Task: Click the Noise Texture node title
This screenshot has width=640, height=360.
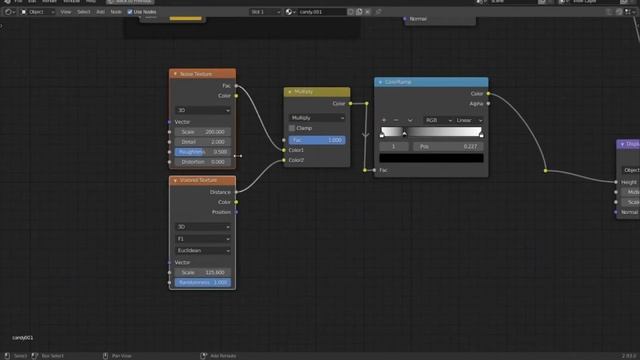Action: point(196,74)
